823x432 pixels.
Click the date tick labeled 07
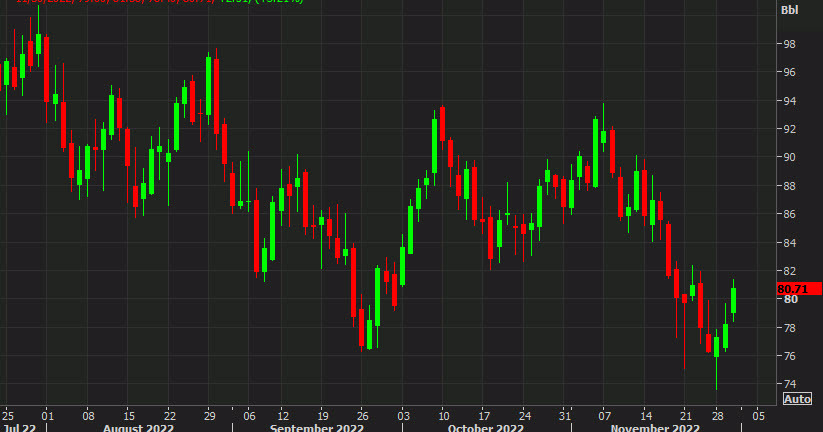605,416
